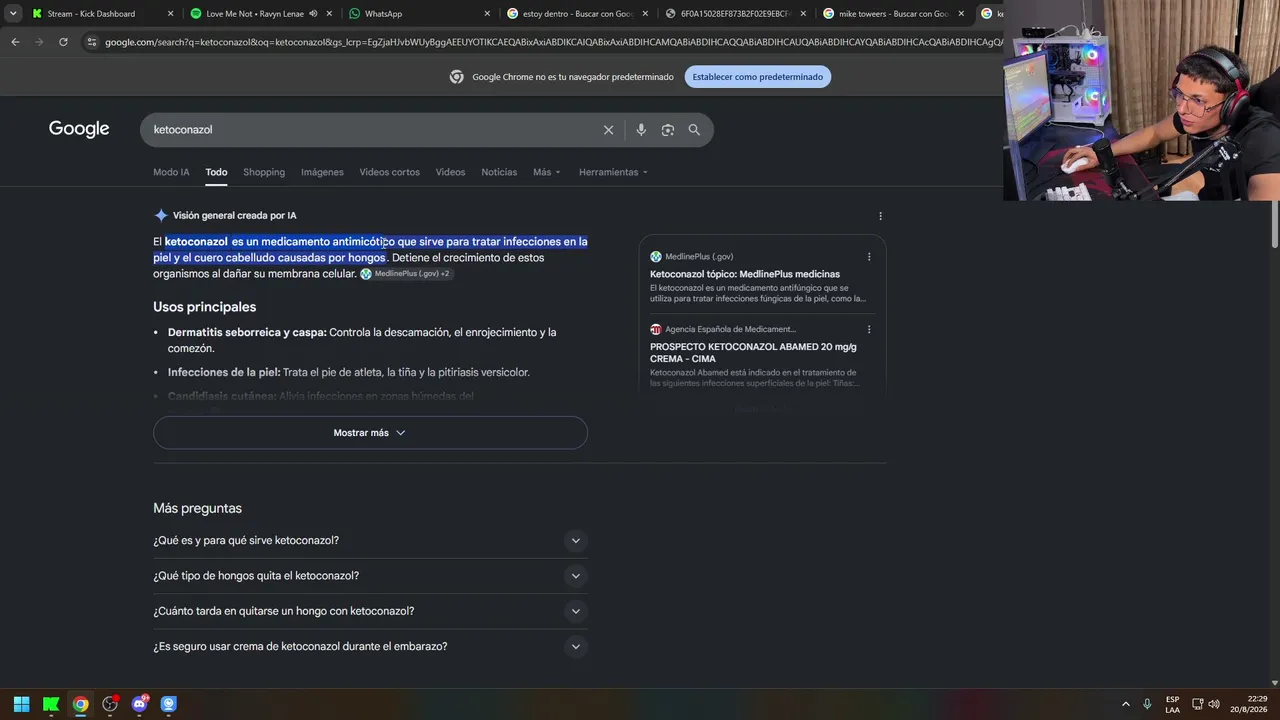Switch the ESP LAA keyboard language
Viewport: 1280px width, 720px height.
click(1172, 704)
